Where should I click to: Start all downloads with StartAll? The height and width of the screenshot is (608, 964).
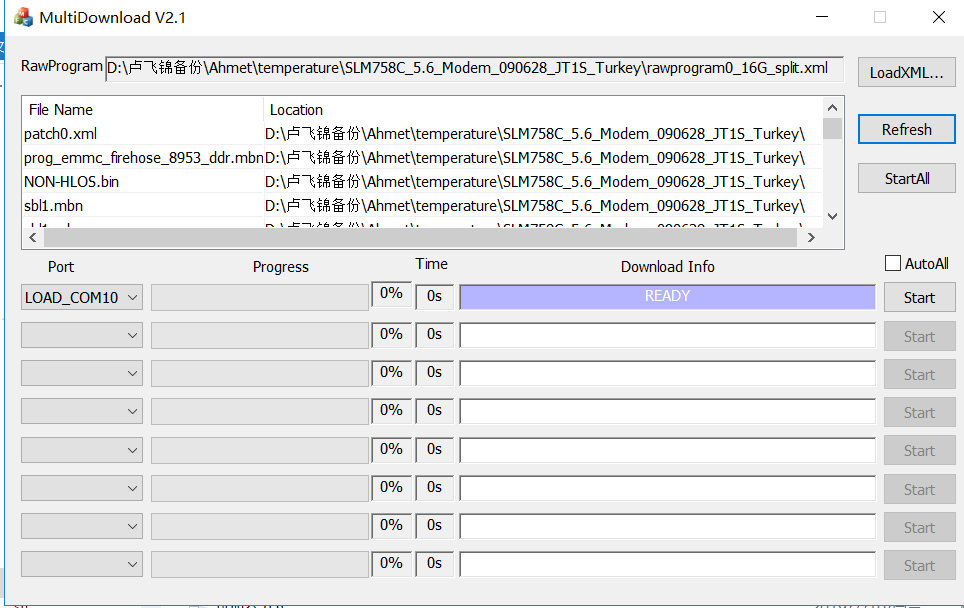[906, 178]
